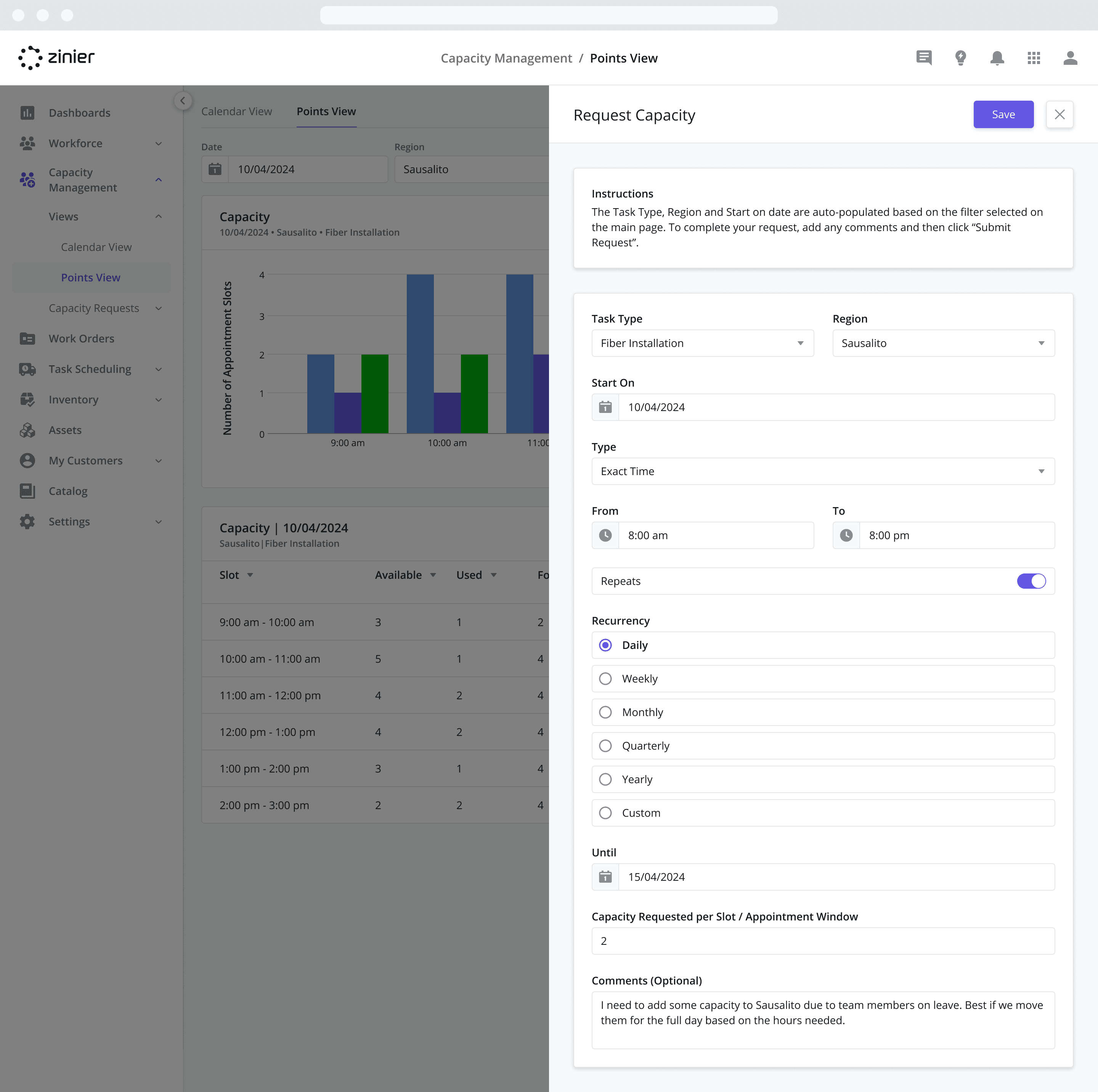Click the Workforce sidebar icon

pos(27,143)
